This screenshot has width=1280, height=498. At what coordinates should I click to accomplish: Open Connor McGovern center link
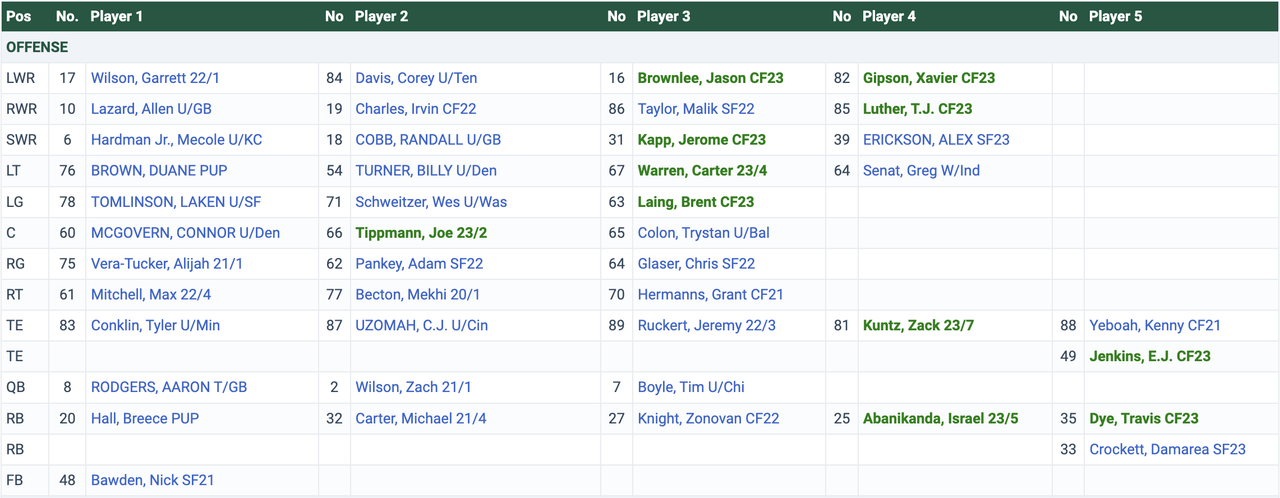click(185, 233)
